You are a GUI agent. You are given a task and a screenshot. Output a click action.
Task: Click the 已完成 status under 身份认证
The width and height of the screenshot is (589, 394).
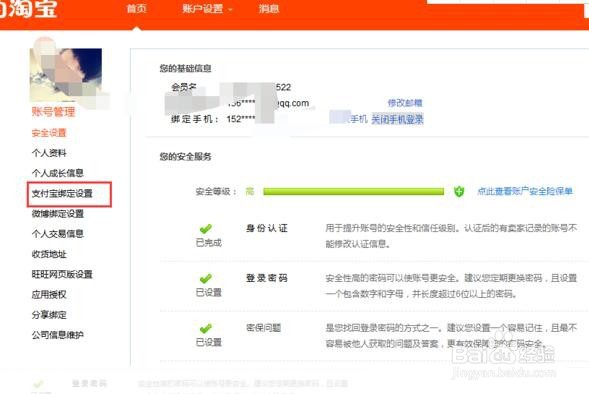(209, 243)
